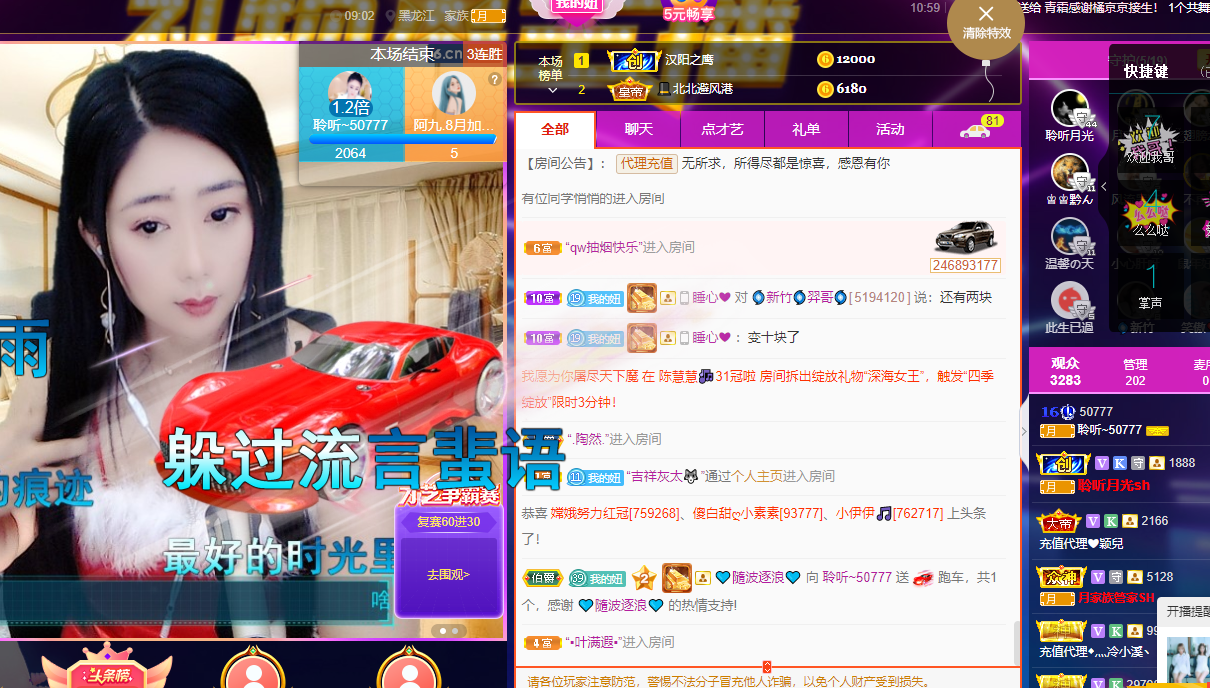The image size is (1210, 688).
Task: Click username 陶然 in chat
Action: point(588,439)
